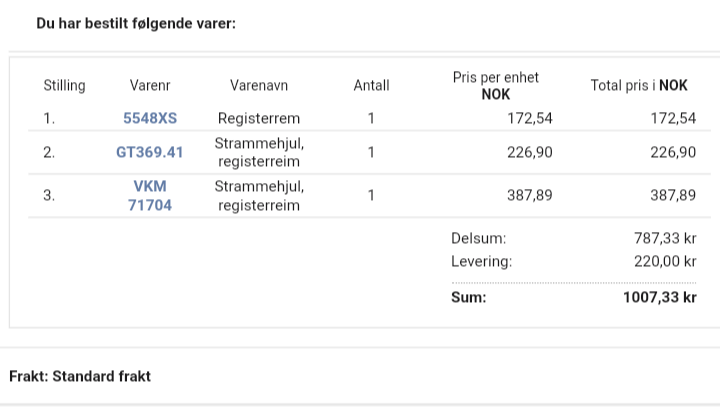
Task: Select the 226,90 total price in row two
Action: click(x=673, y=152)
